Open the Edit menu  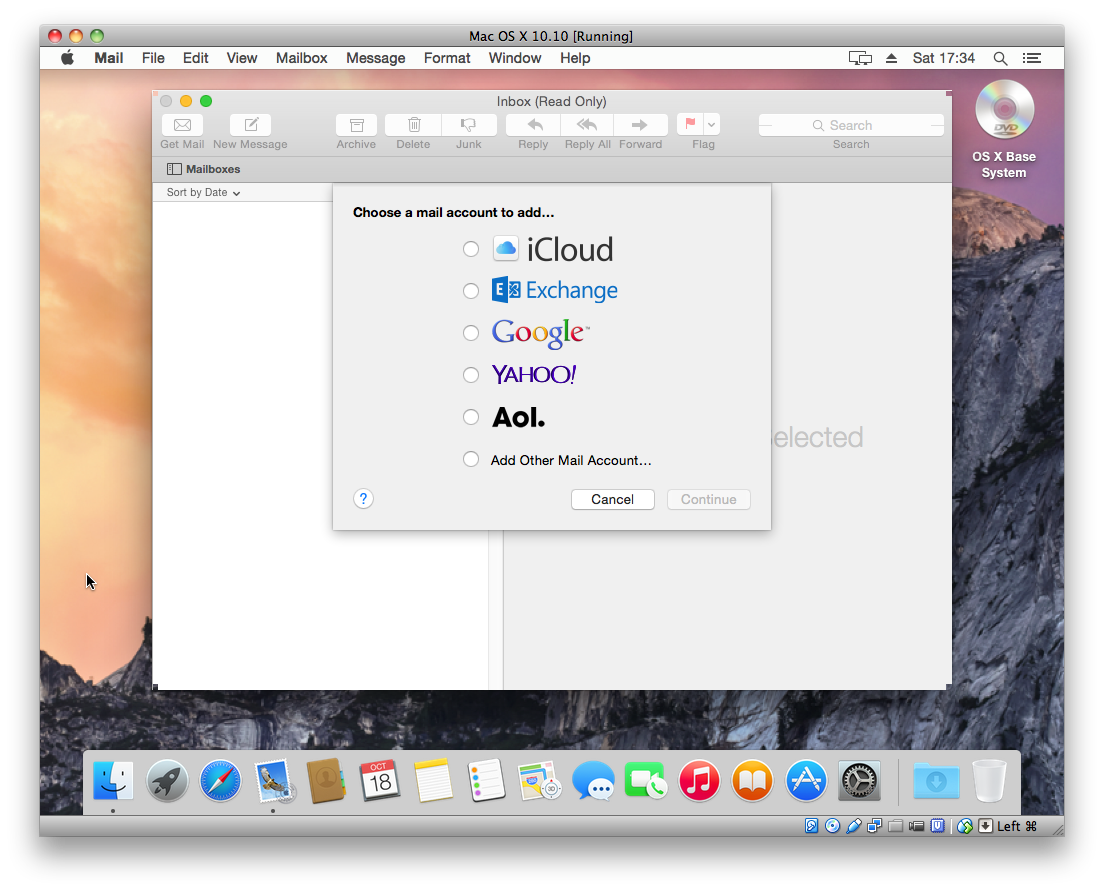pyautogui.click(x=196, y=58)
